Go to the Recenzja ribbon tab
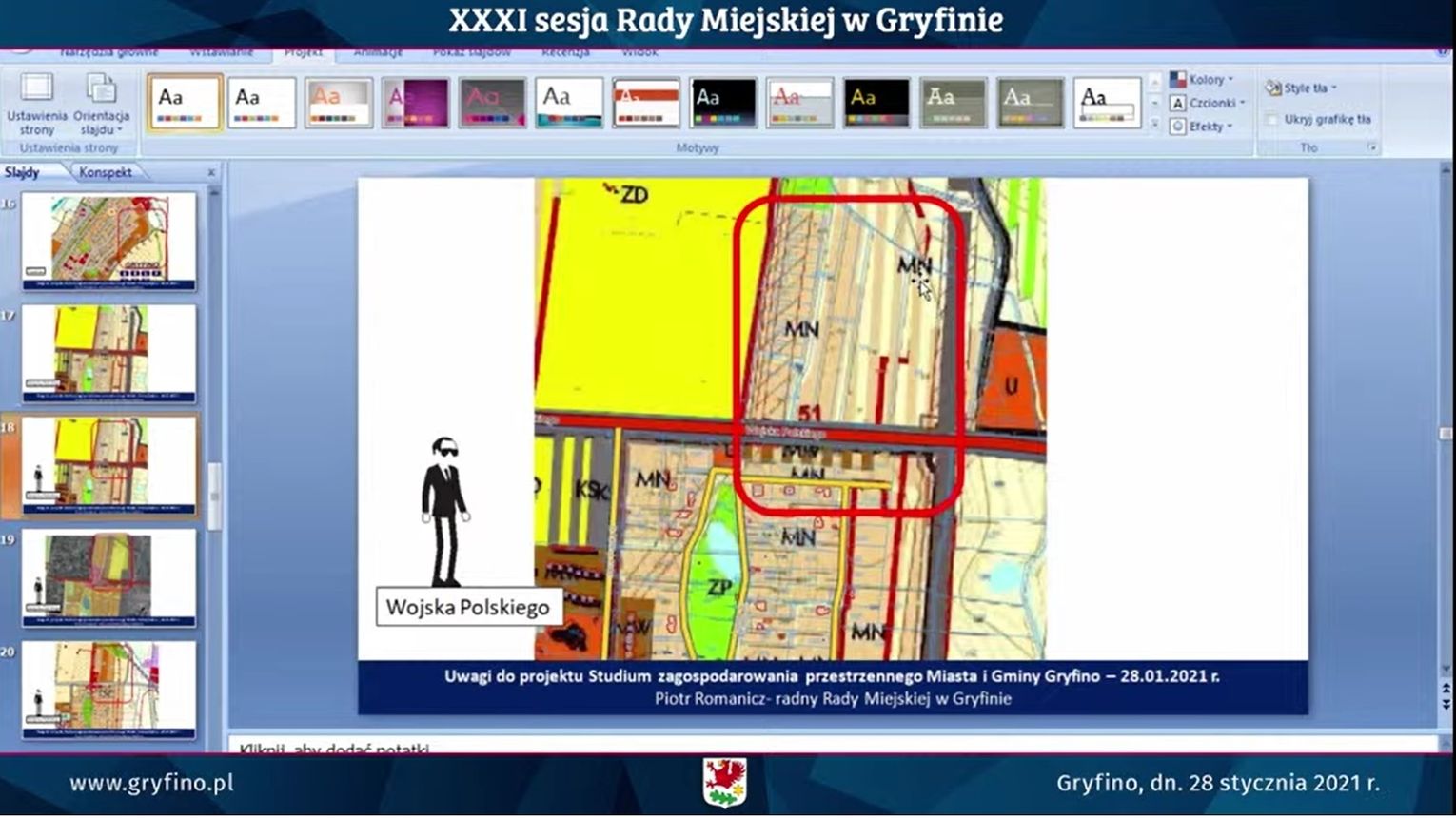The width and height of the screenshot is (1456, 818). [565, 52]
